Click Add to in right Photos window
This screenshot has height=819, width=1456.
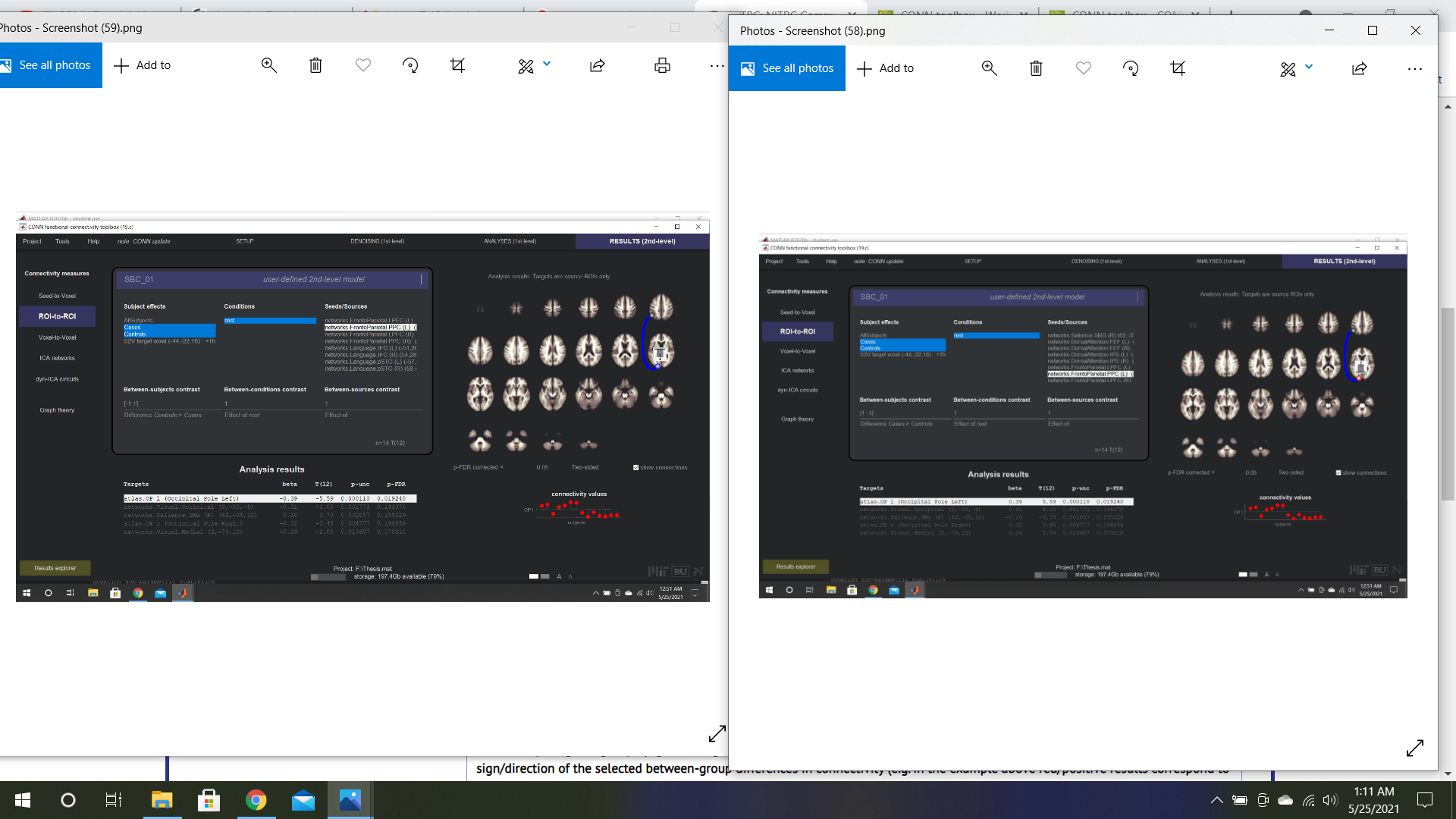(x=886, y=68)
